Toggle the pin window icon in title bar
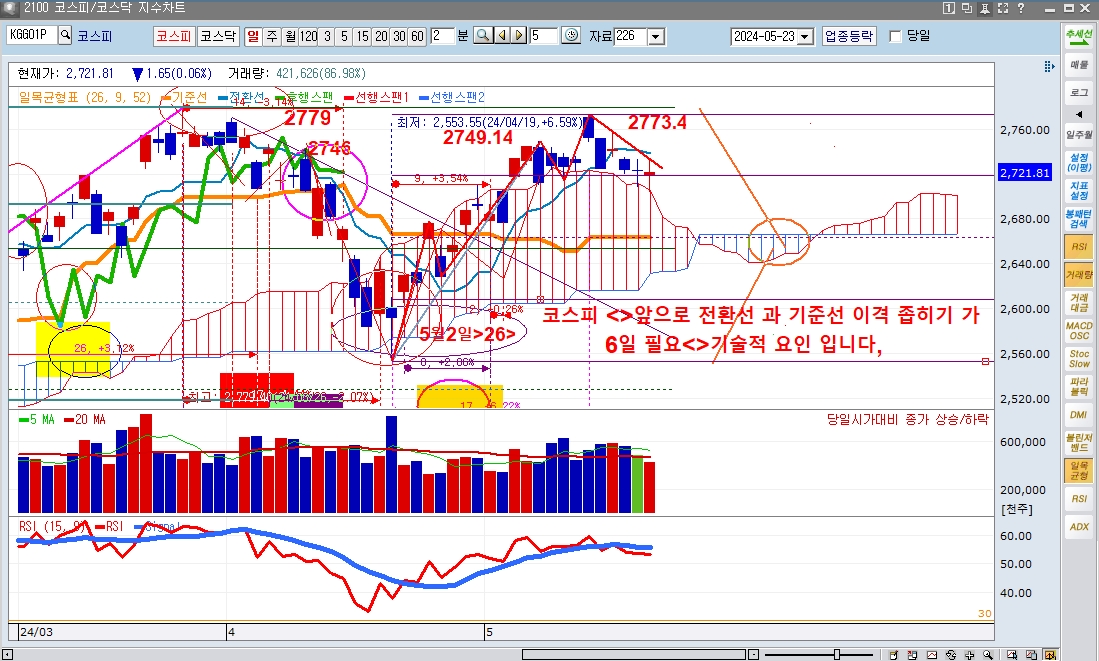The image size is (1099, 661). click(985, 8)
